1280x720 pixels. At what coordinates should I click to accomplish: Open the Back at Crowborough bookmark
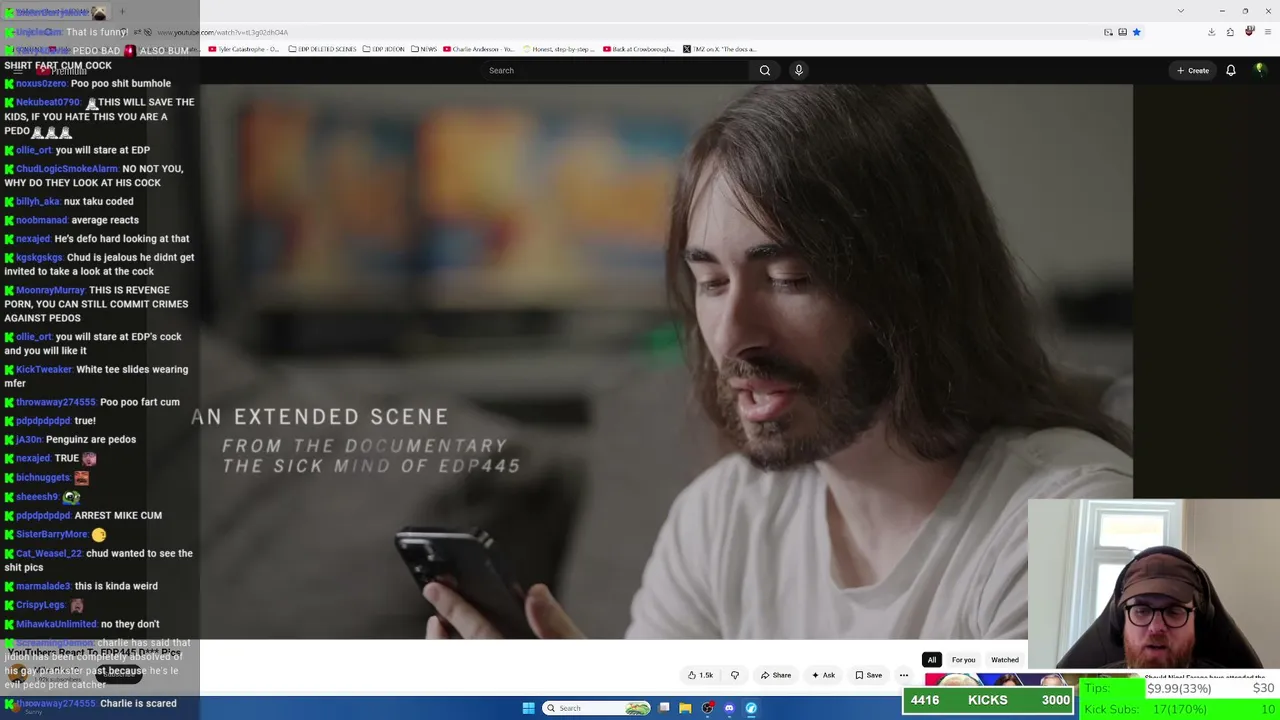tap(638, 49)
